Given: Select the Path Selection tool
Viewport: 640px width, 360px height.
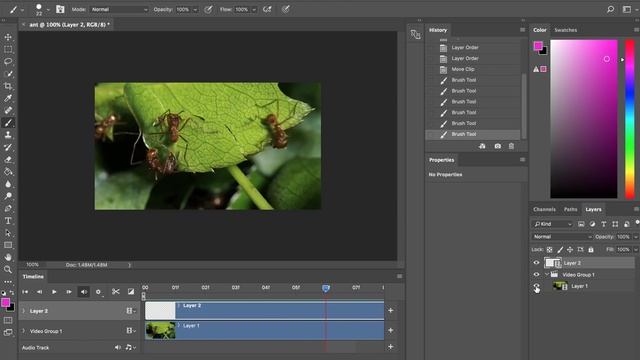Looking at the screenshot, I should [8, 233].
